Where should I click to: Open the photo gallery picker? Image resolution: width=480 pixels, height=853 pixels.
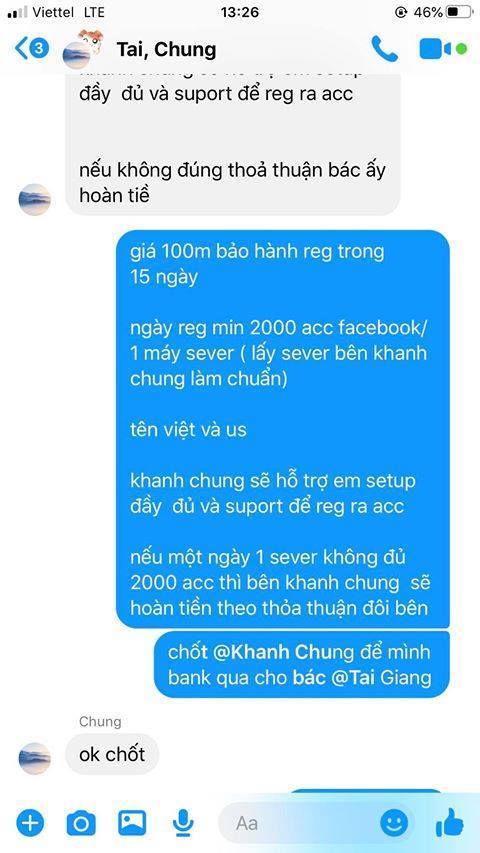pyautogui.click(x=132, y=823)
